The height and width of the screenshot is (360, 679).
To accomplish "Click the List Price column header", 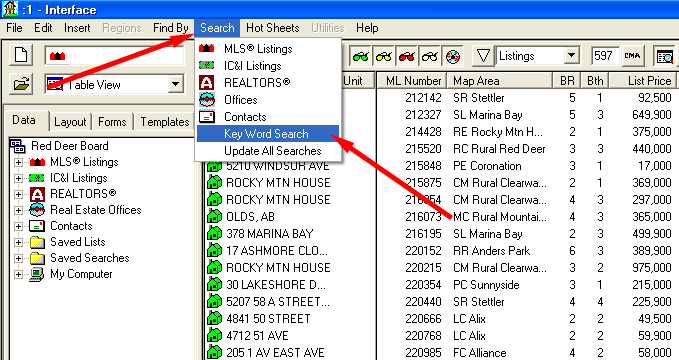I will point(642,81).
